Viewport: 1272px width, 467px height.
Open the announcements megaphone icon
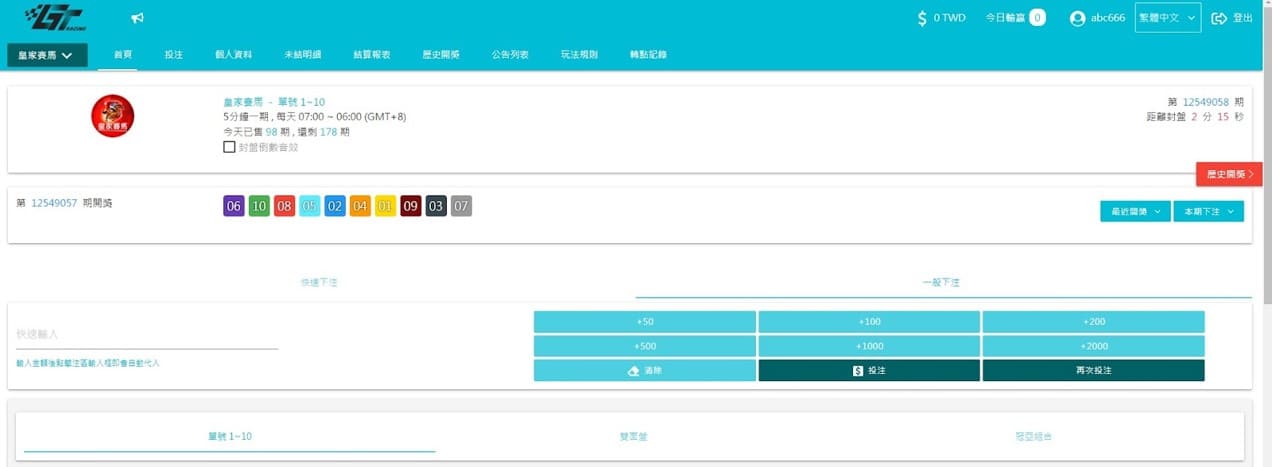[137, 18]
